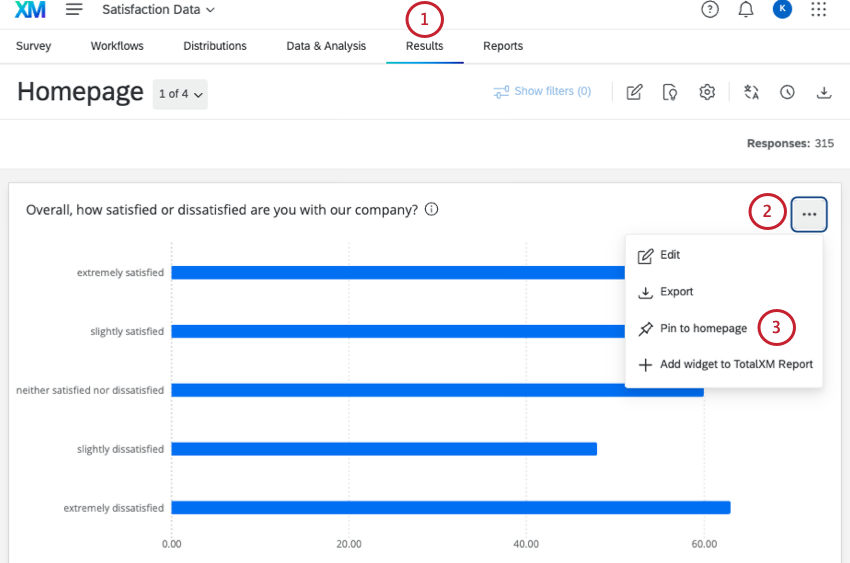Open the Reports tab

coord(503,46)
